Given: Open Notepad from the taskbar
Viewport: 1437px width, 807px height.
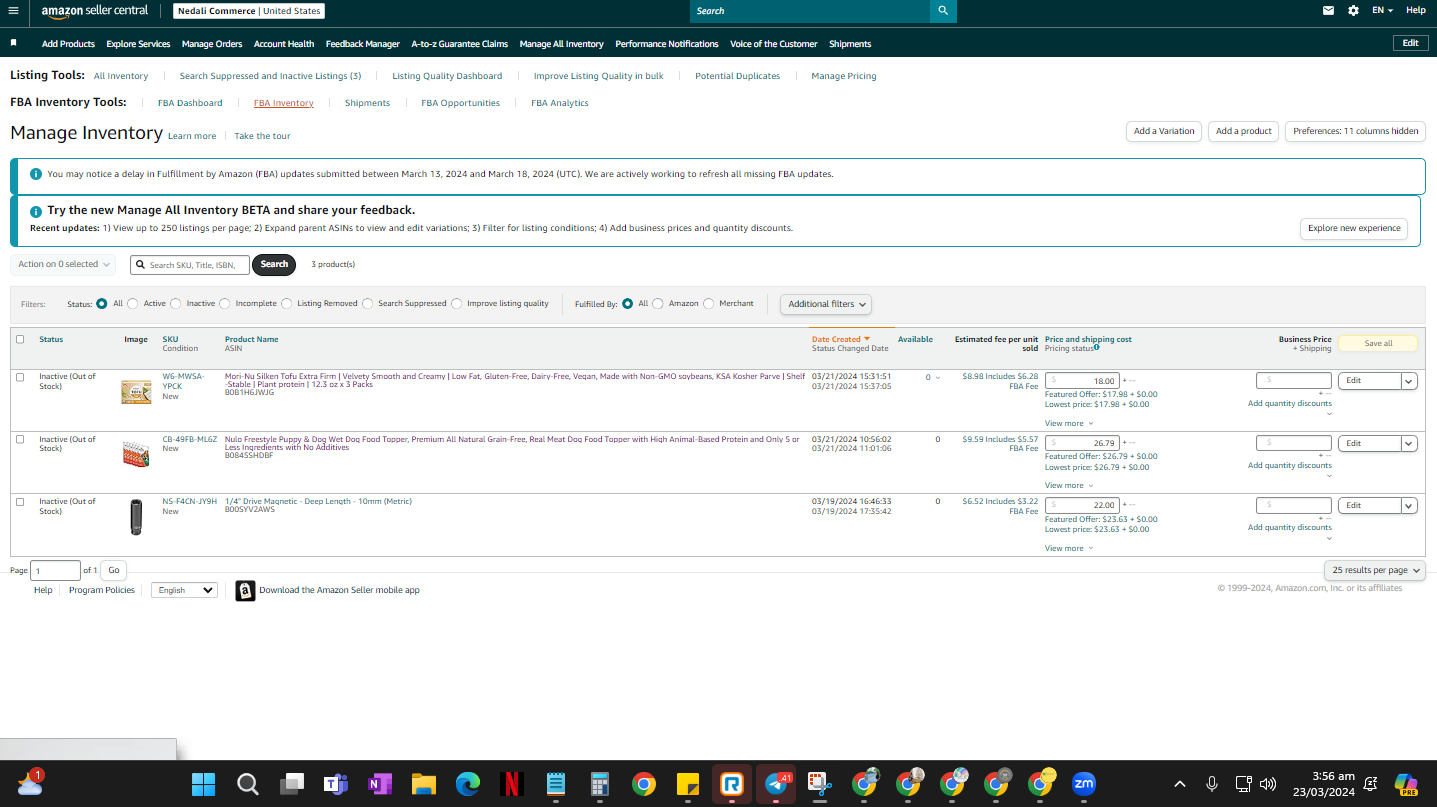Looking at the screenshot, I should click(556, 784).
